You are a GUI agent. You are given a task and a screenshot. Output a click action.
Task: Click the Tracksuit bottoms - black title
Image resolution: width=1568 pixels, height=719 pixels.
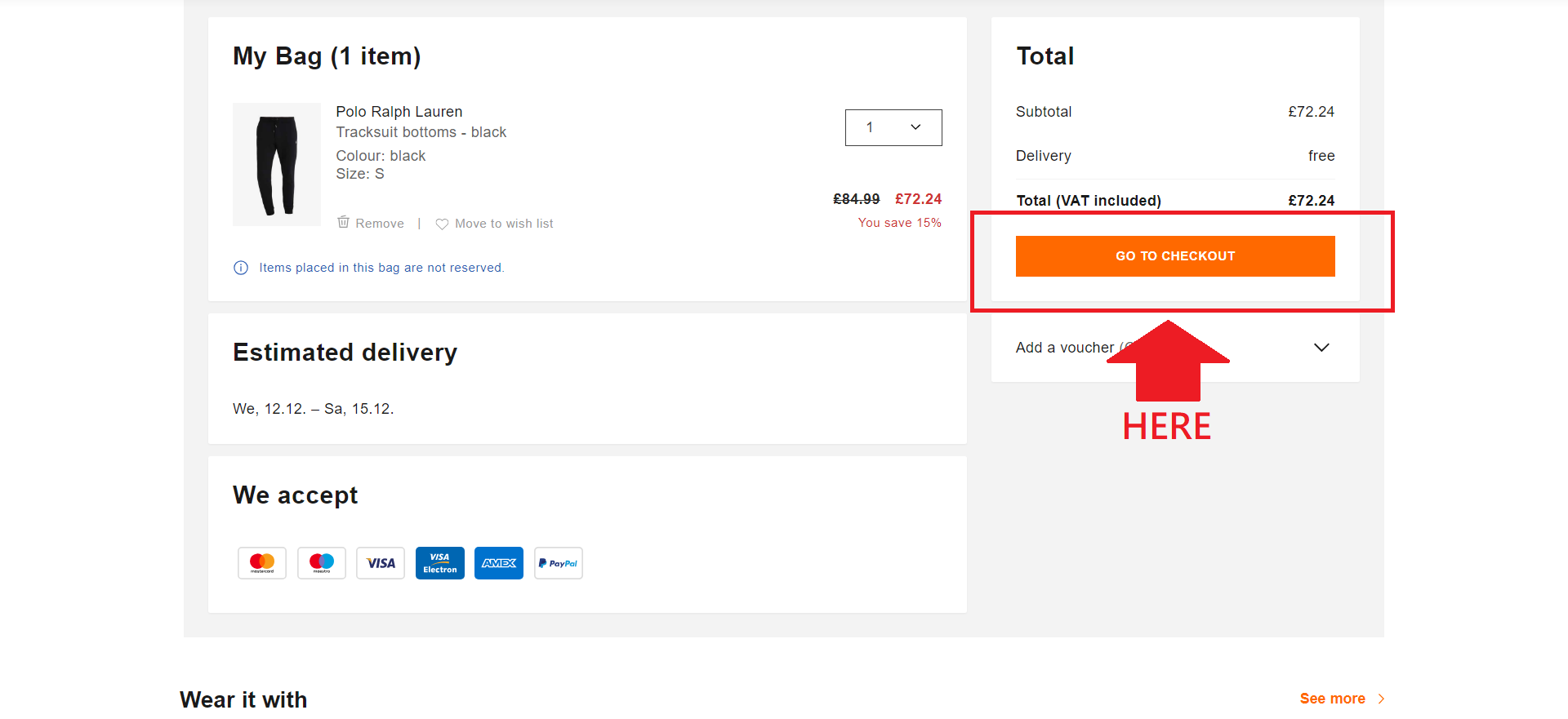tap(421, 132)
